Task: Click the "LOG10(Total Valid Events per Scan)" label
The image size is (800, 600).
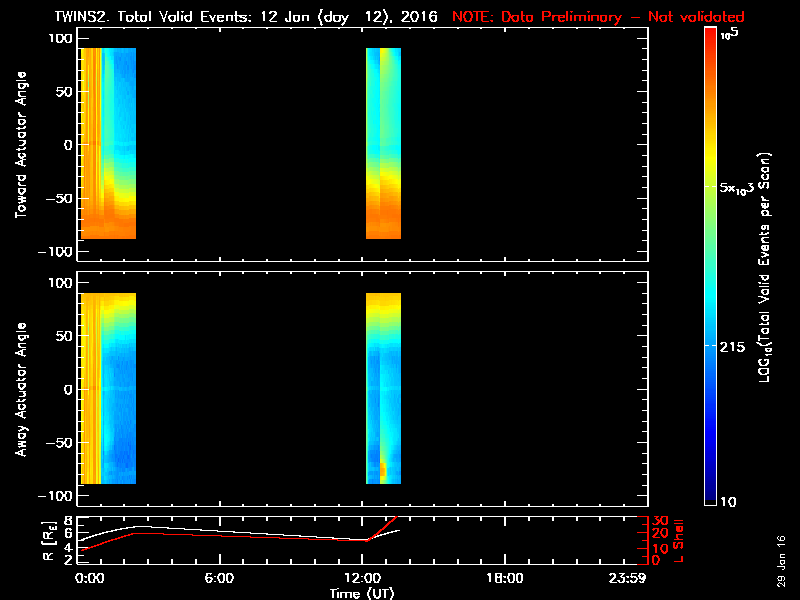Action: pyautogui.click(x=764, y=267)
